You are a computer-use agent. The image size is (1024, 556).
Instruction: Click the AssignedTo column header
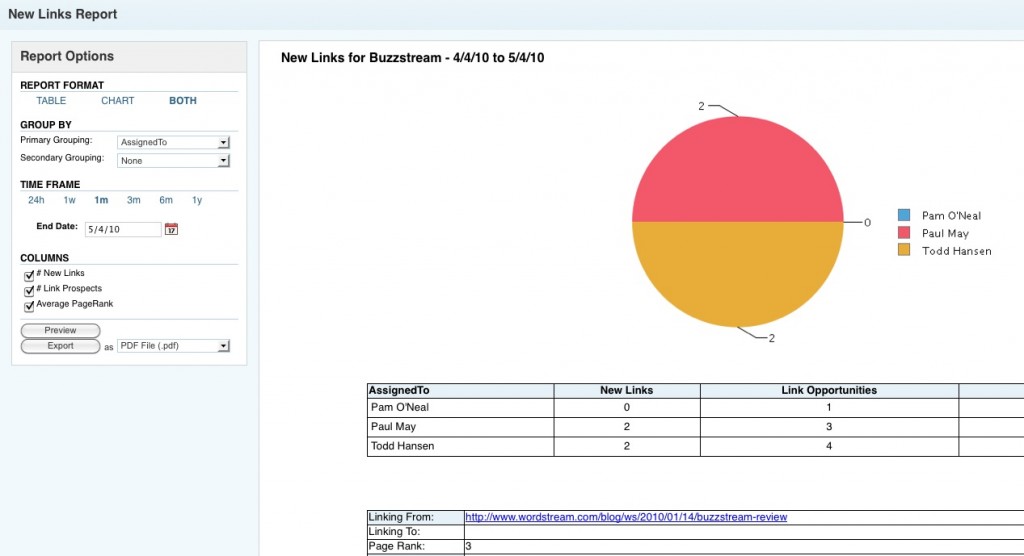pos(460,391)
